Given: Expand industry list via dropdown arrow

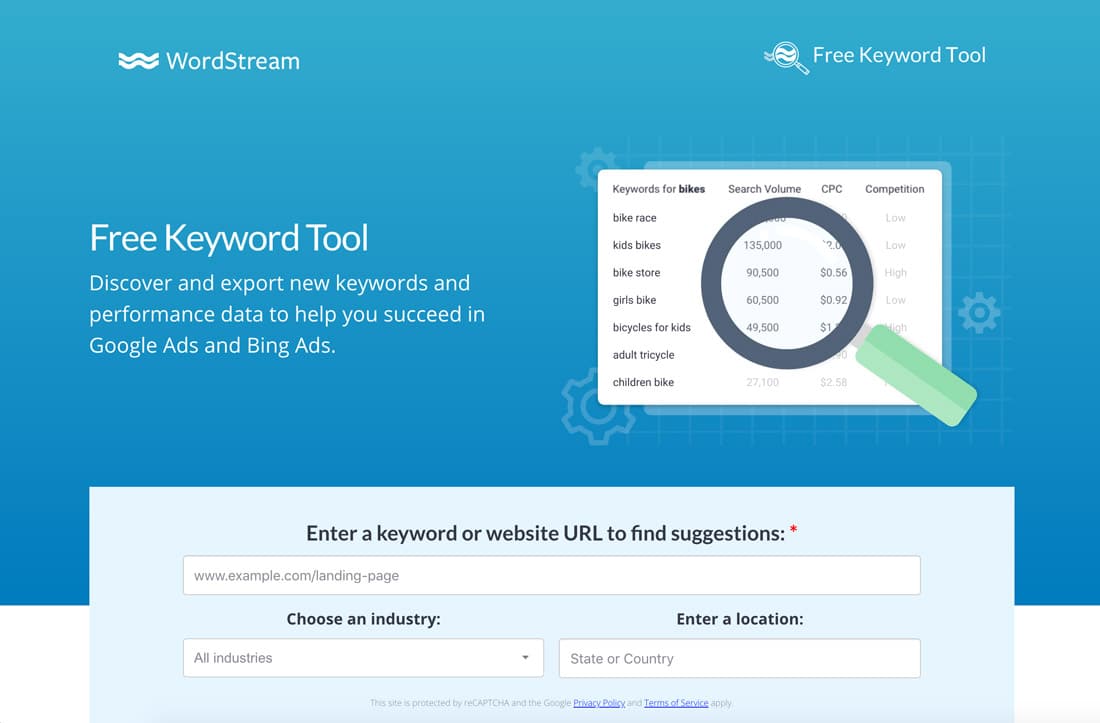Looking at the screenshot, I should pos(525,658).
